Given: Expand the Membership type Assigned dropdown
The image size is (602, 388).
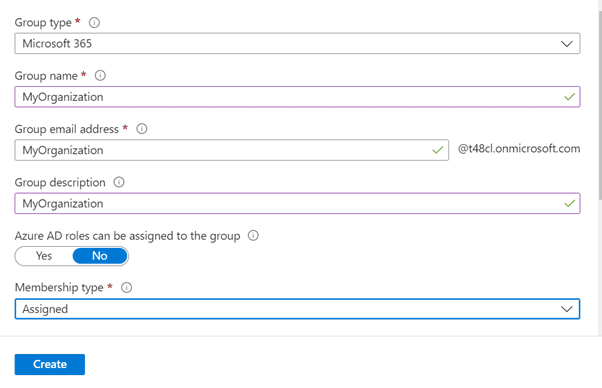Looking at the screenshot, I should [x=297, y=309].
